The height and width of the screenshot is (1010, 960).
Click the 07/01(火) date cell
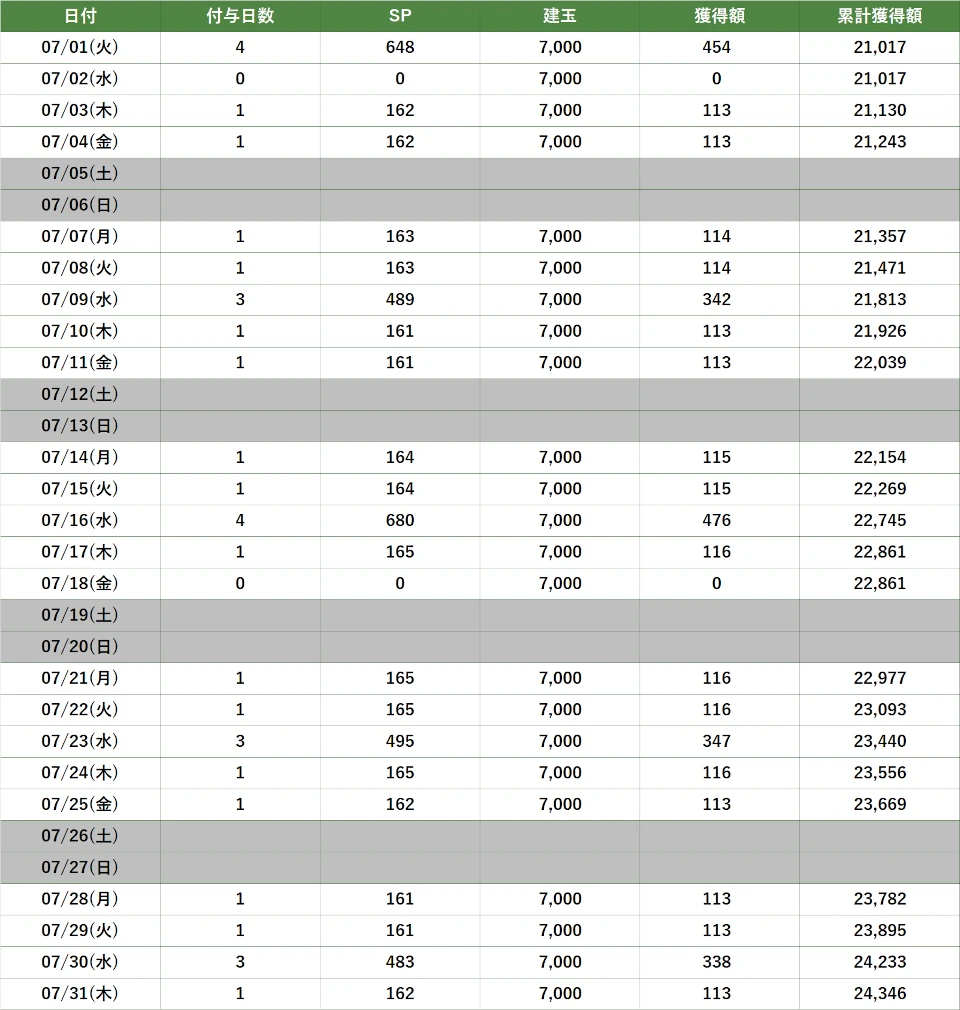coord(80,47)
